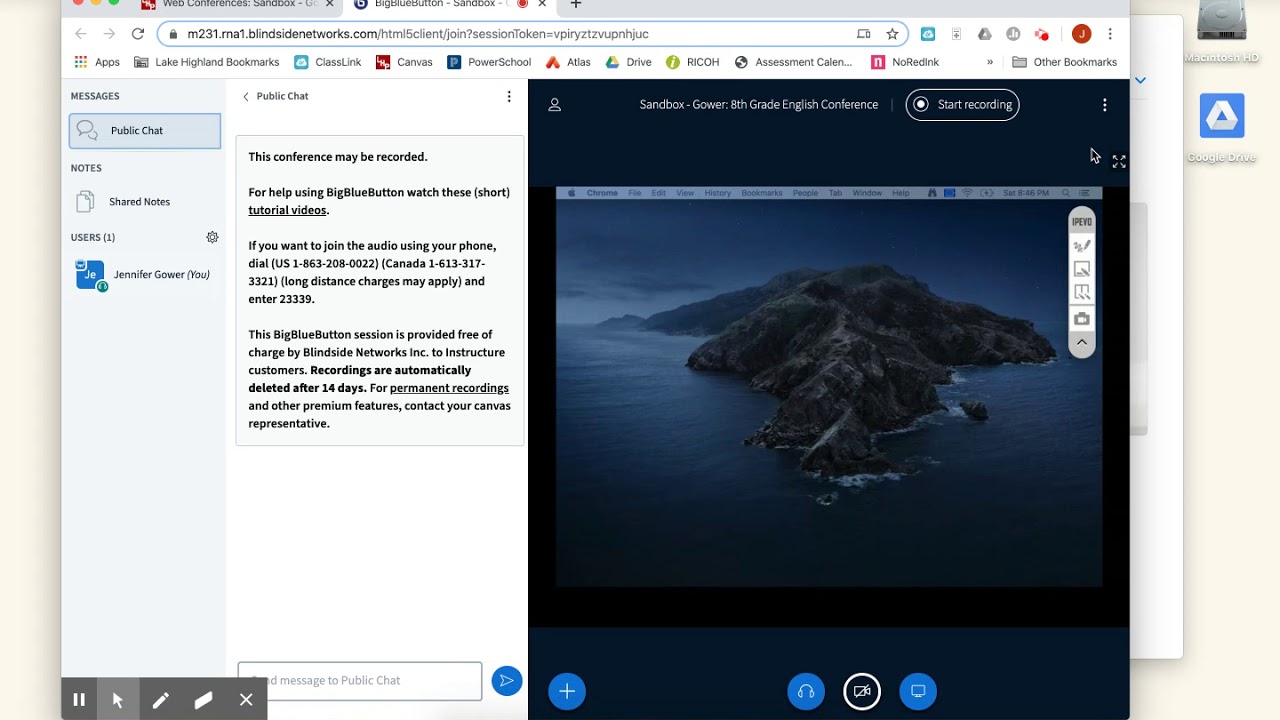Click the blue plus Actions button
The image size is (1280, 720).
pos(567,691)
